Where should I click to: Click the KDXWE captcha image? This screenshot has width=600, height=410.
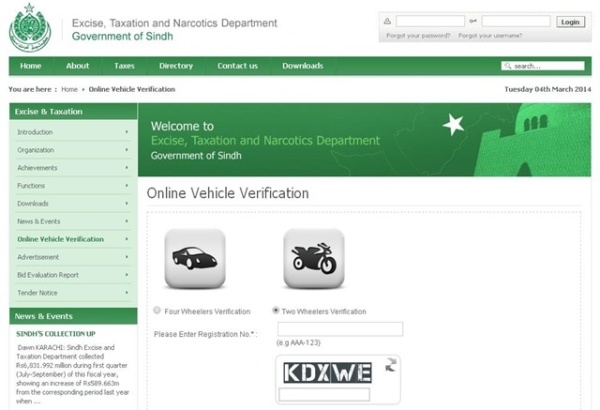coord(328,372)
